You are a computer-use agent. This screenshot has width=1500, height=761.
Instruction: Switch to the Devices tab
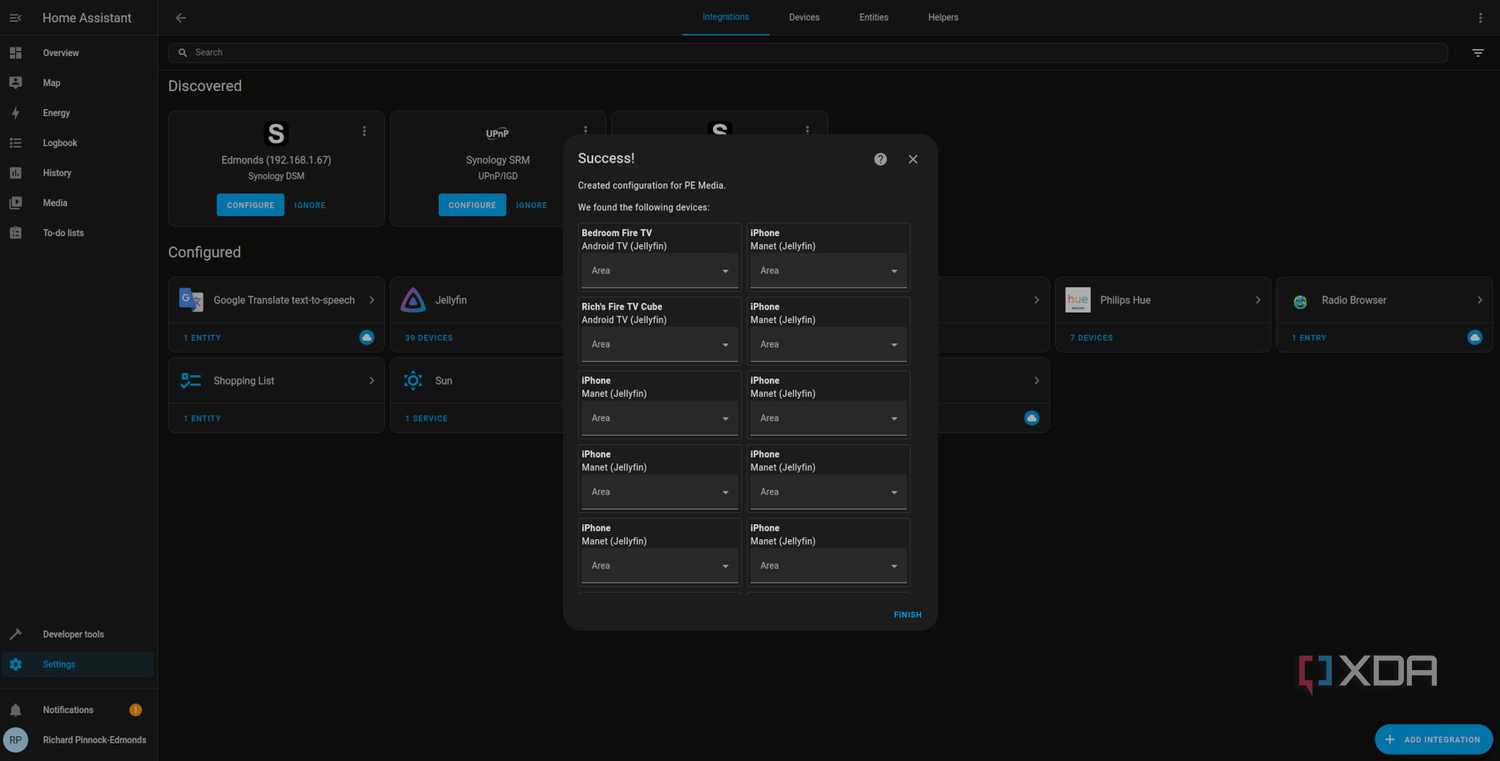[x=804, y=17]
